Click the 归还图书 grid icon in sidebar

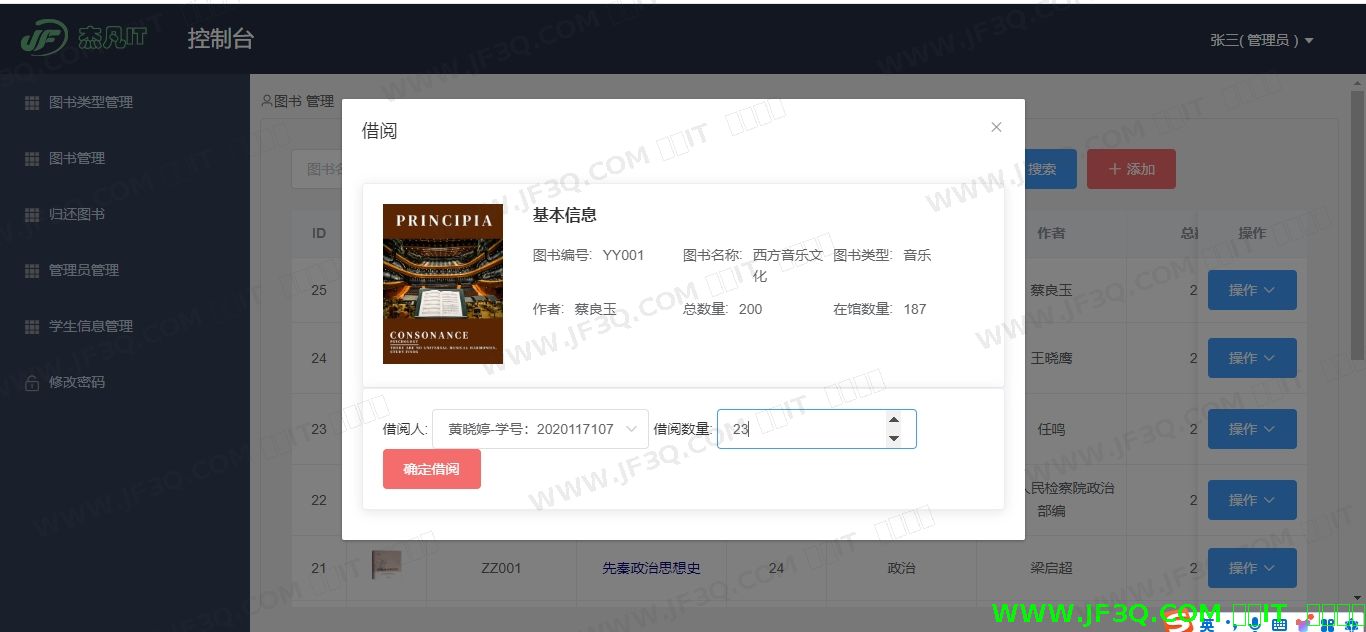(31, 214)
